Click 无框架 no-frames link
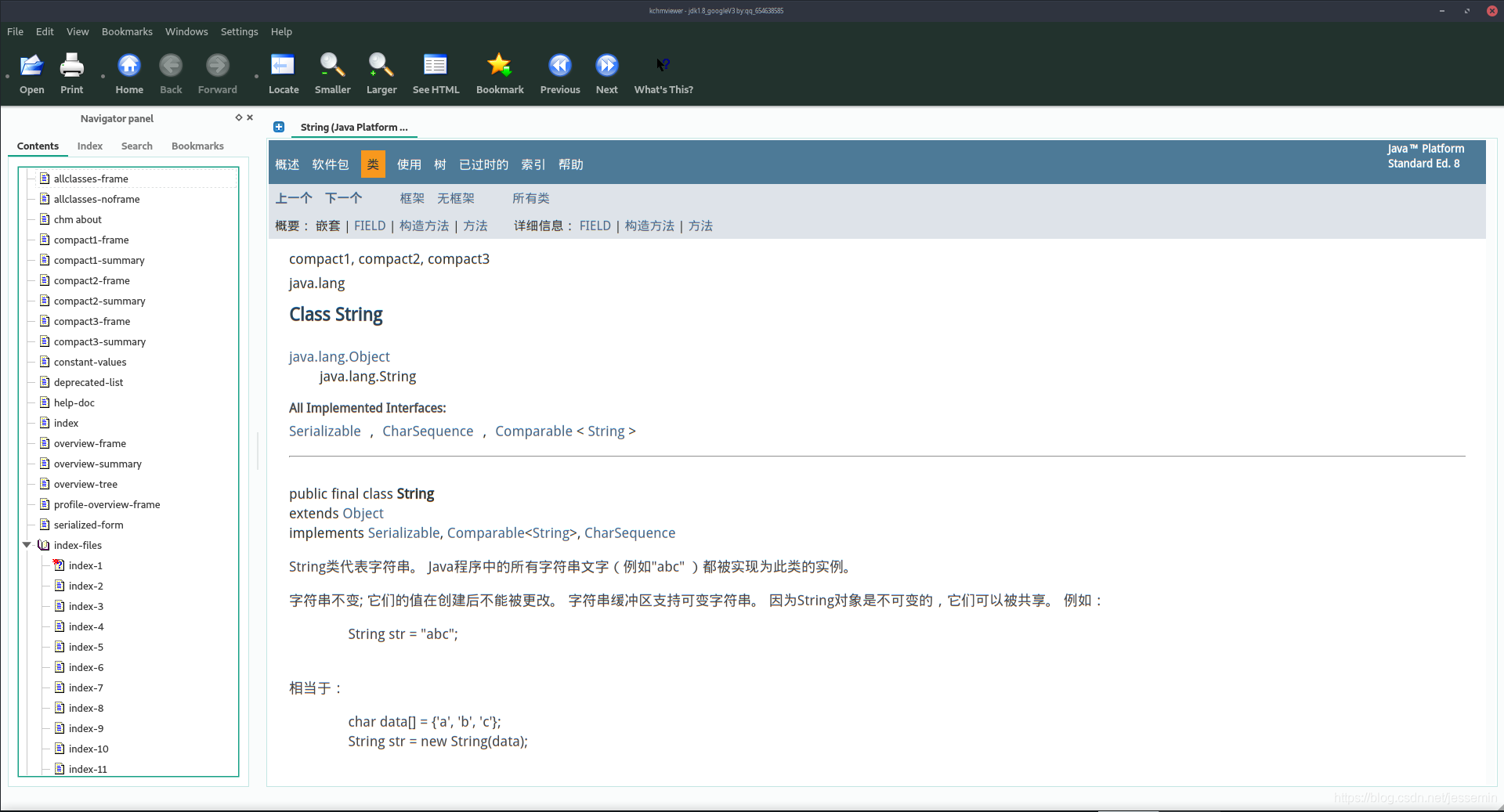Viewport: 1504px width, 812px height. pyautogui.click(x=456, y=198)
